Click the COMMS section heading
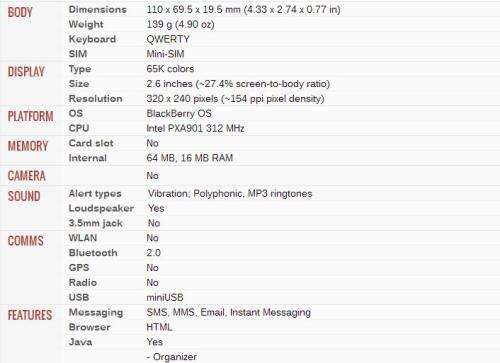Screen dimensions: 500x363 (x=26, y=241)
